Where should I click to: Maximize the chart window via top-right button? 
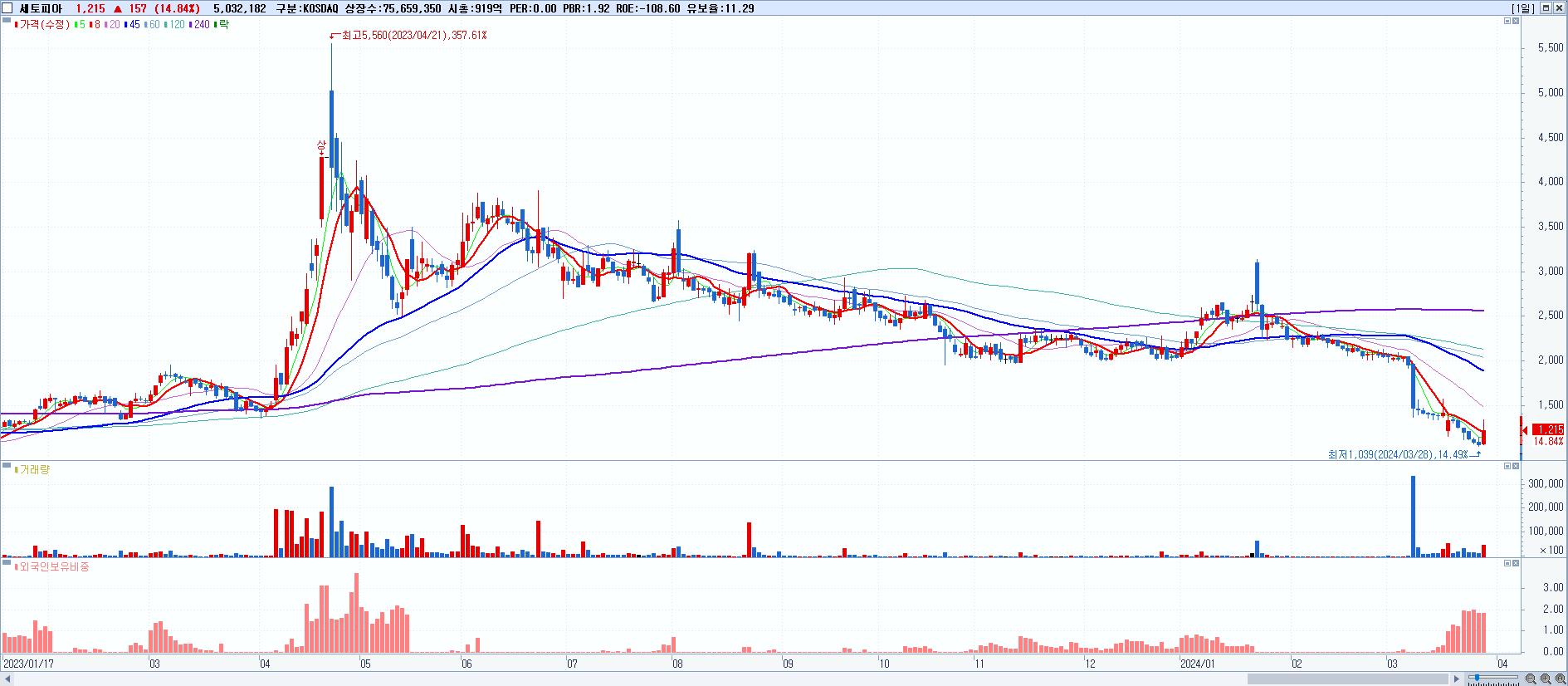pyautogui.click(x=1546, y=8)
